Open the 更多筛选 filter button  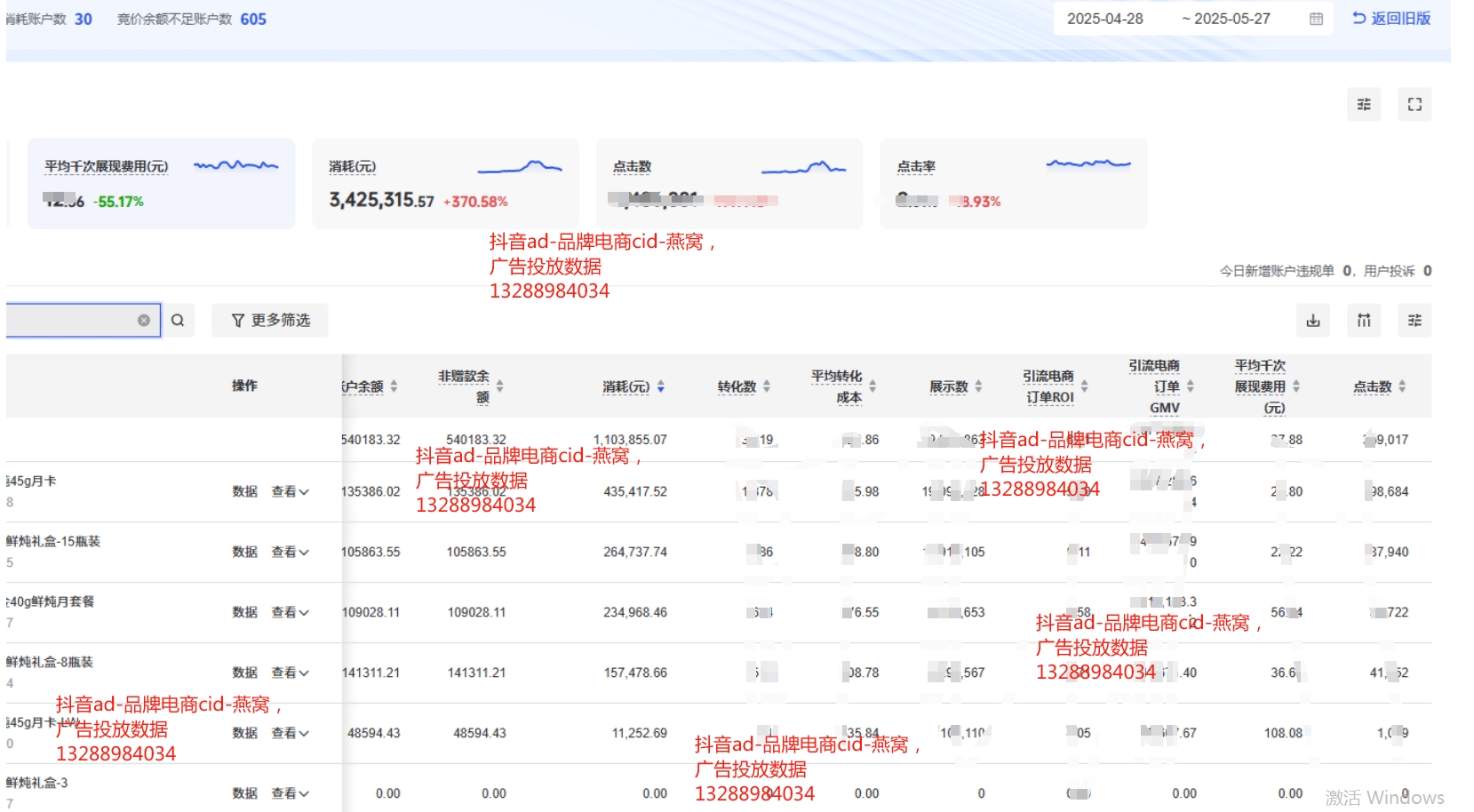[x=270, y=320]
